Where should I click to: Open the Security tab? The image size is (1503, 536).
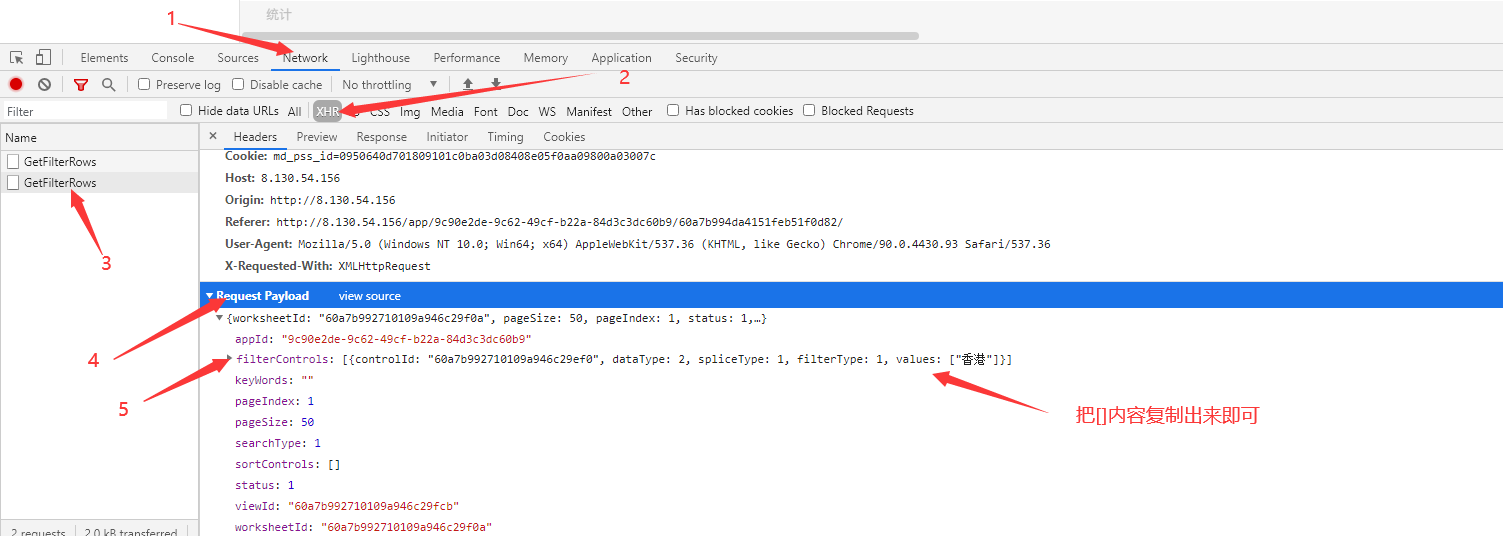coord(696,58)
